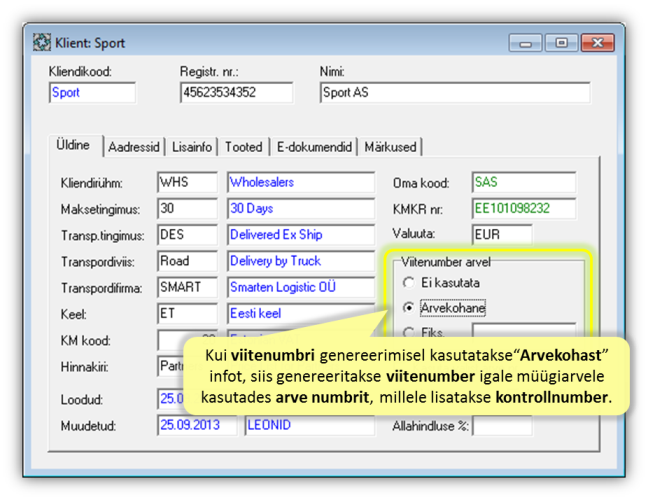Click the Loodud date field
This screenshot has height=500, width=648.
(x=170, y=398)
